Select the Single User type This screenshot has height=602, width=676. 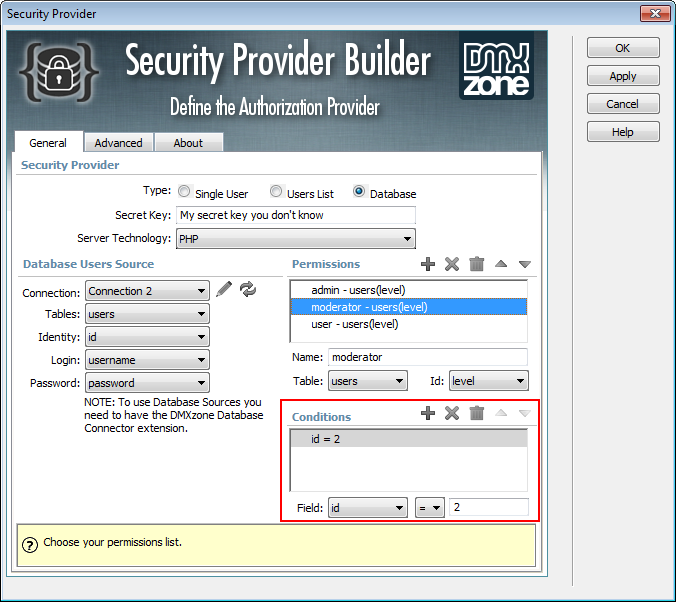(x=184, y=191)
